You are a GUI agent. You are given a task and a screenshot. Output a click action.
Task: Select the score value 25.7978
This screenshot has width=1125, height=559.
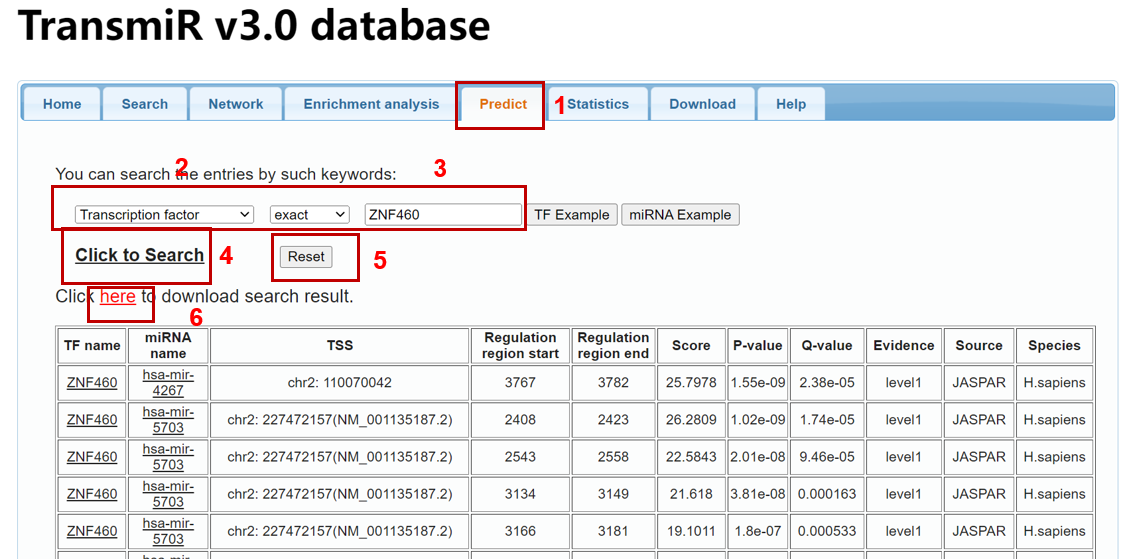[691, 382]
